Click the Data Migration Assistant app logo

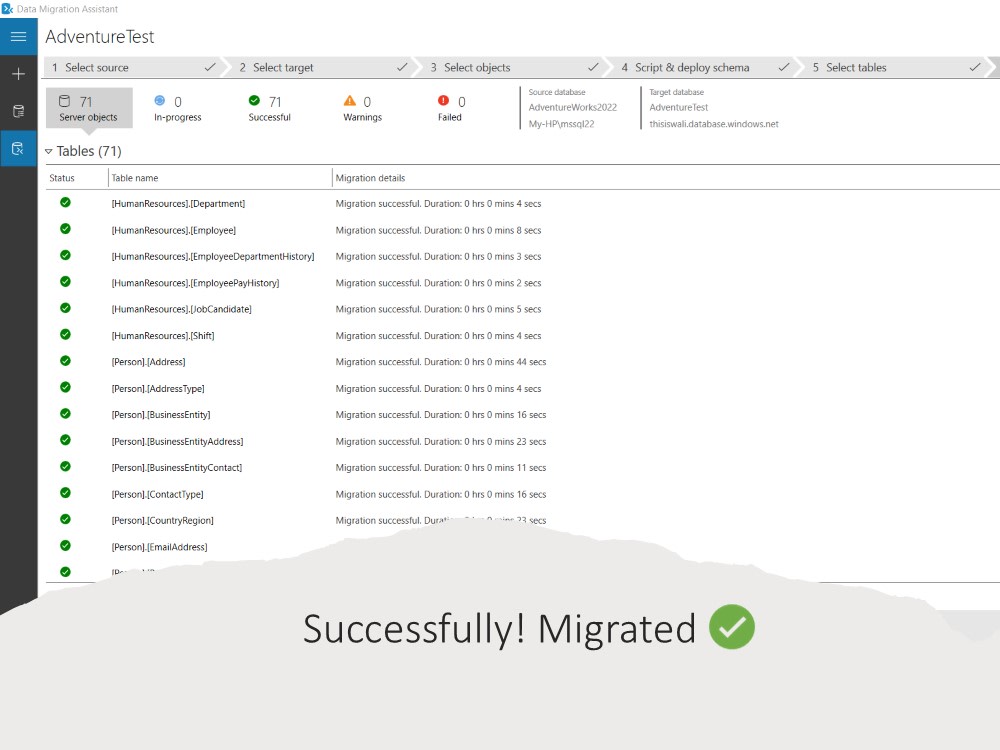click(8, 9)
